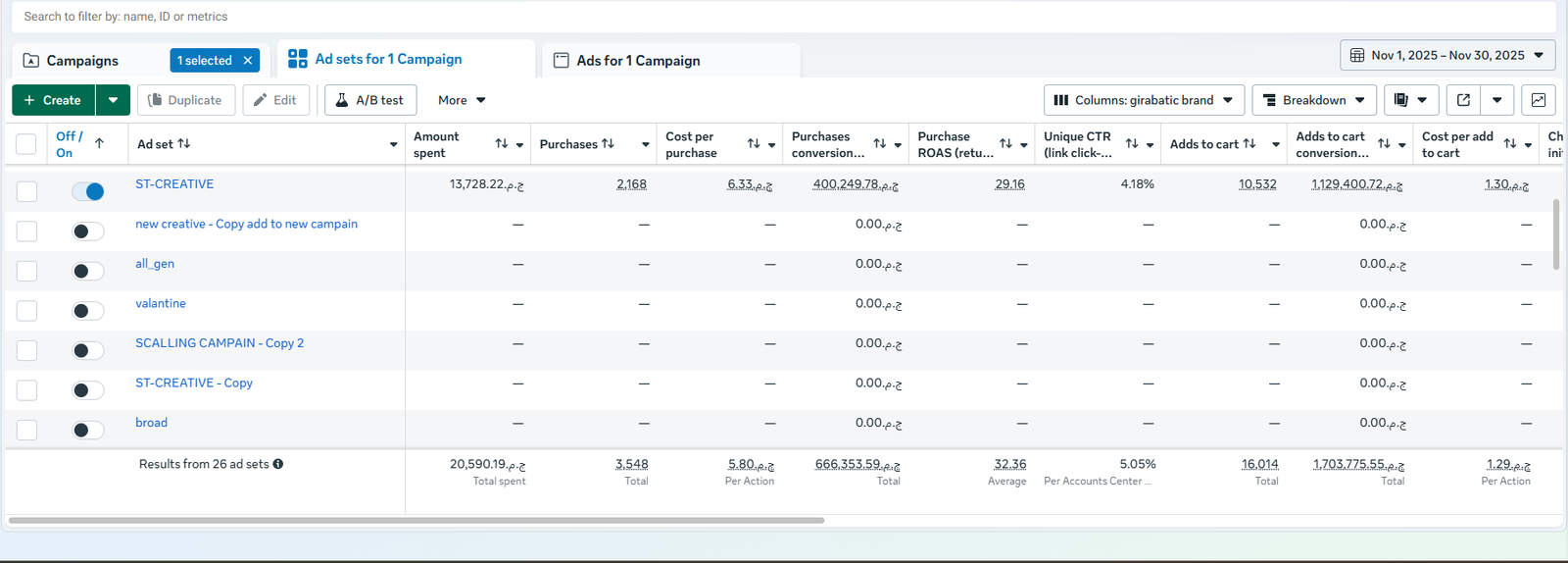
Task: Remove the 1 selected filter with X
Action: (x=248, y=61)
